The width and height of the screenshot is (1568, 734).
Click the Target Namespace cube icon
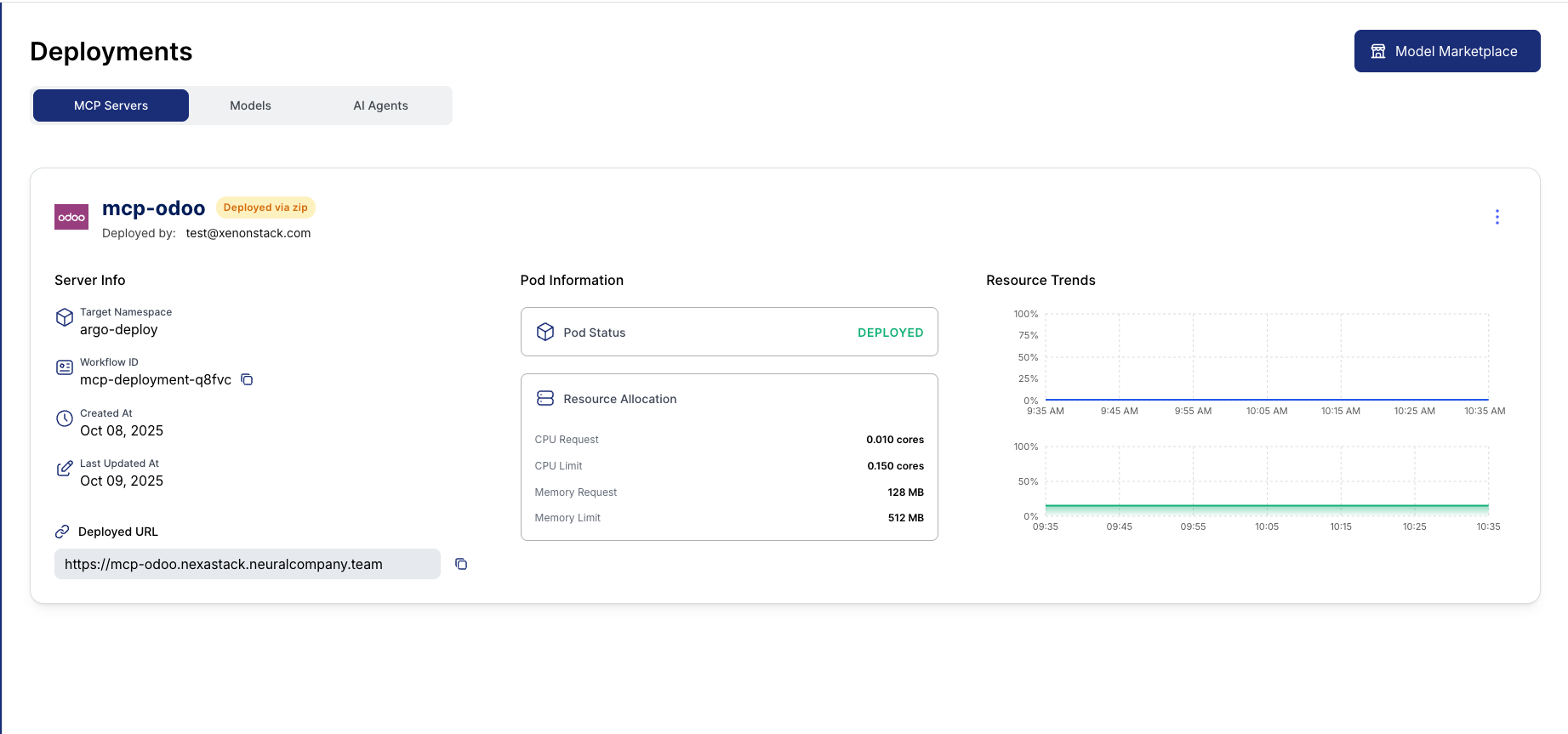point(65,317)
